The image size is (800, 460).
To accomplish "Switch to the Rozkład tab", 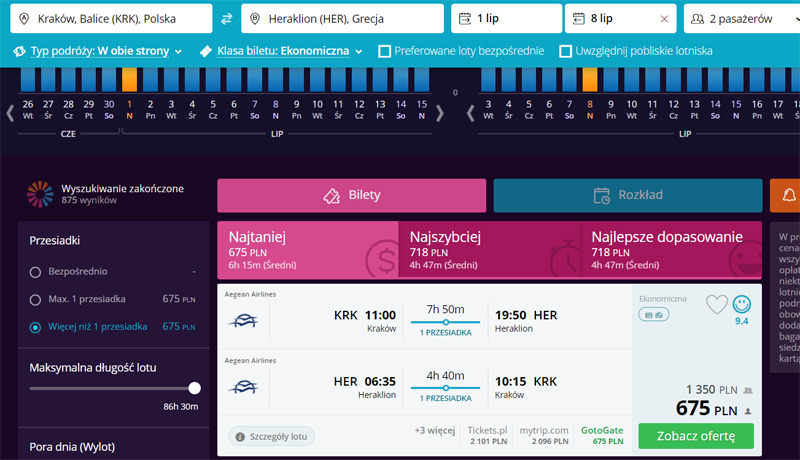I will click(628, 195).
